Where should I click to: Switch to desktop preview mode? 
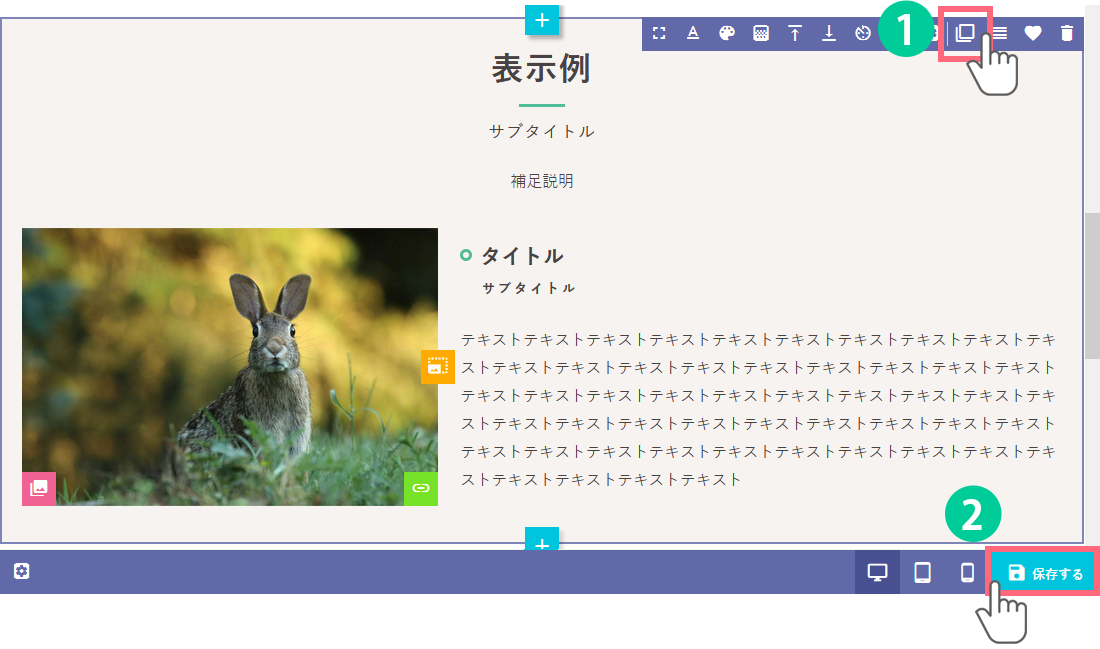tap(877, 572)
